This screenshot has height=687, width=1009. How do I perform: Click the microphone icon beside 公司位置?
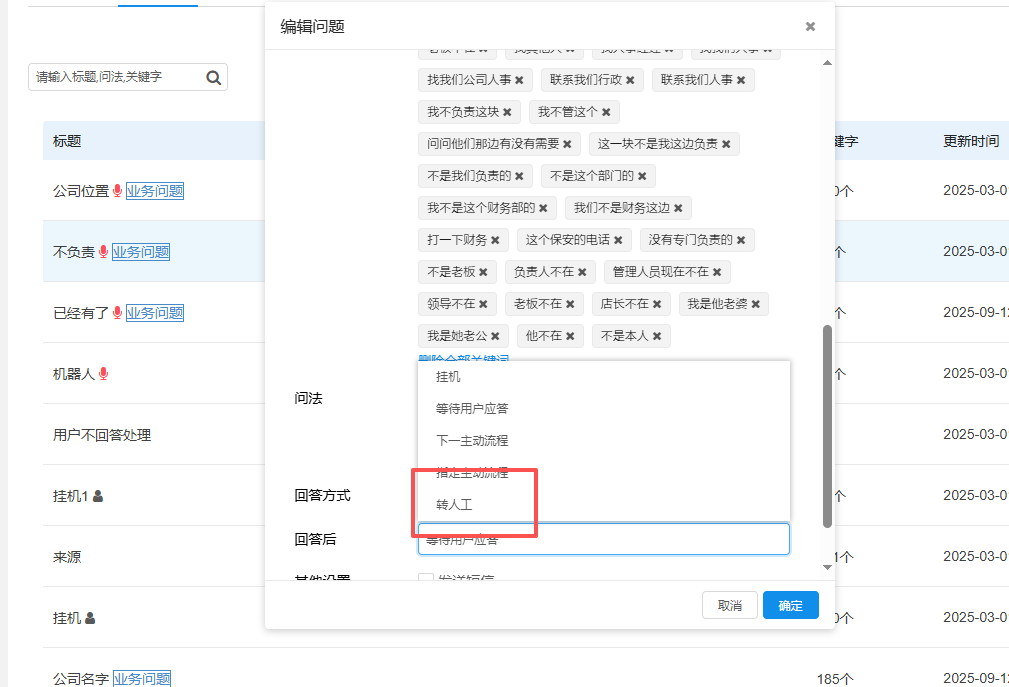click(117, 190)
